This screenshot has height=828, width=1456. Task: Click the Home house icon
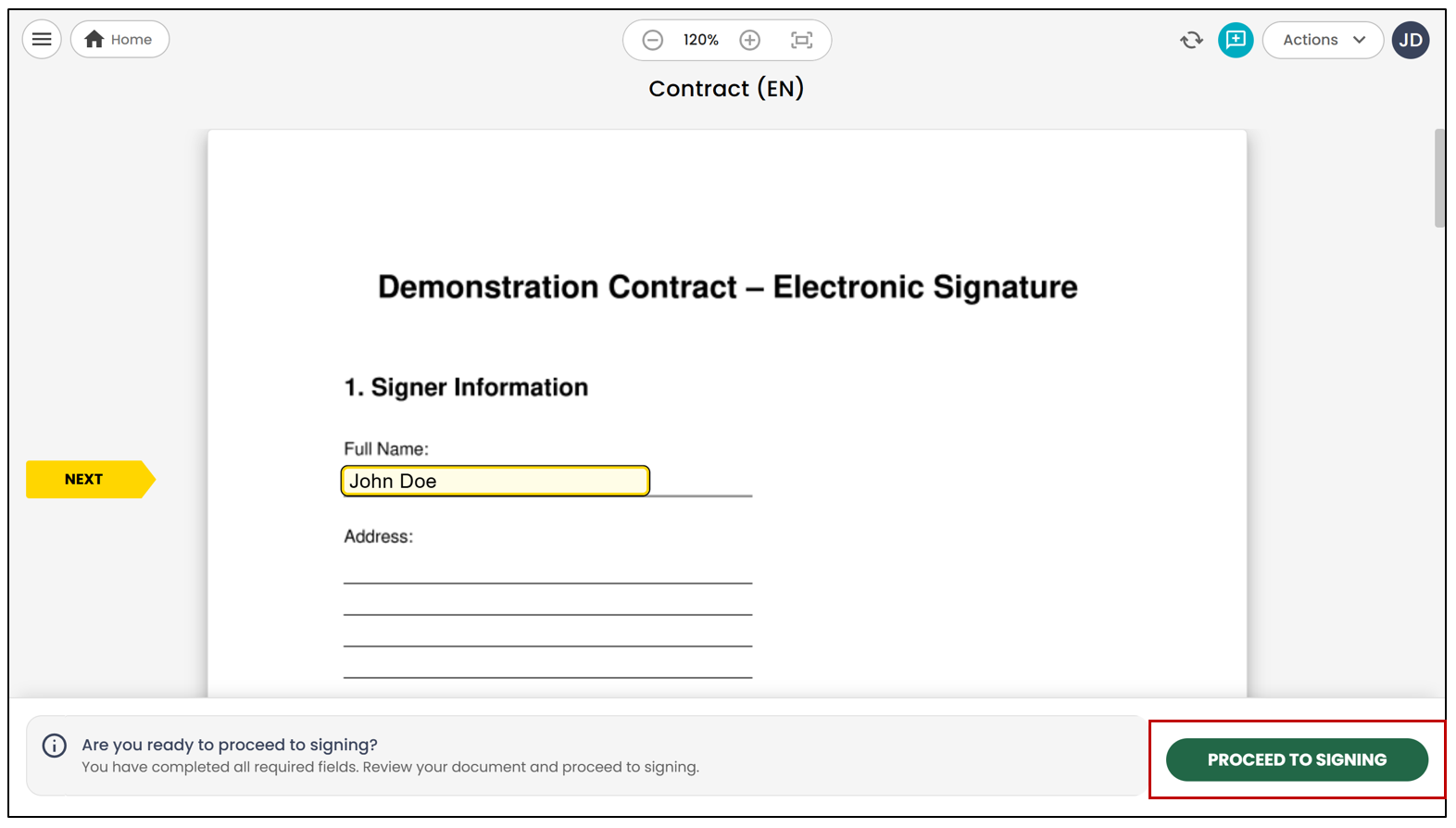94,40
